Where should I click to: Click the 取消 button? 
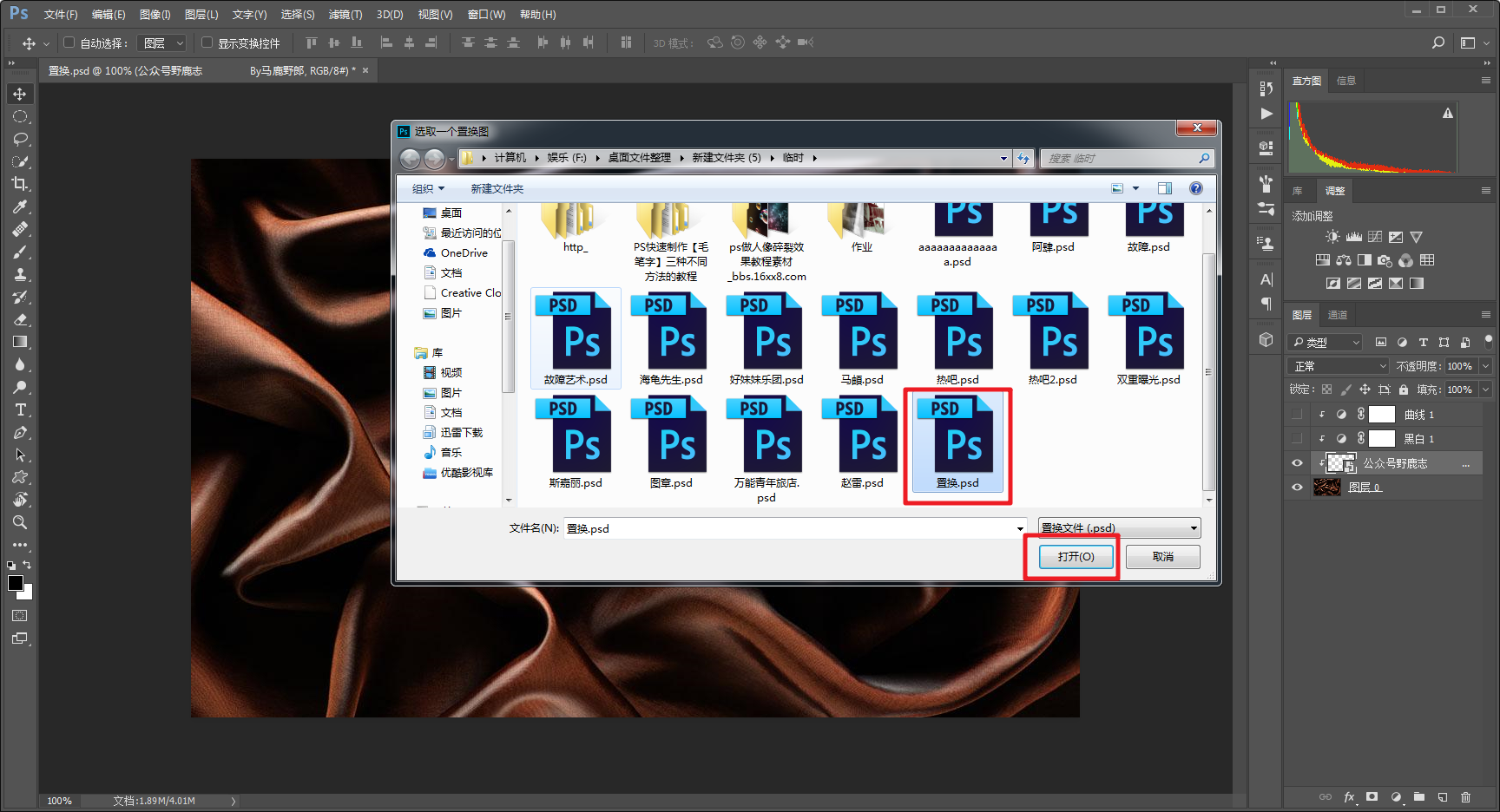(1163, 557)
